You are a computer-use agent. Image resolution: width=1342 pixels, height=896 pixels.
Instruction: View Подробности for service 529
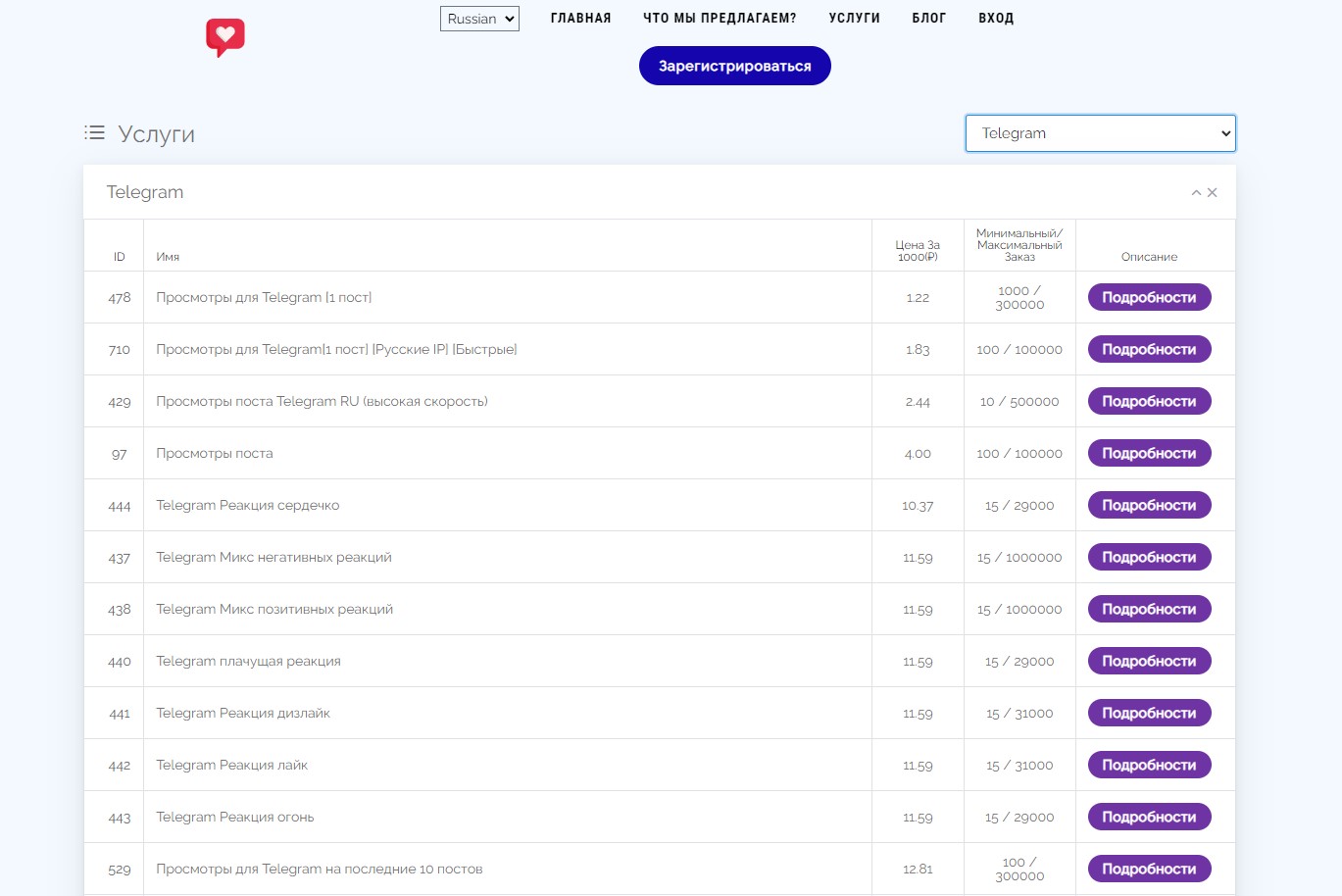[1149, 869]
